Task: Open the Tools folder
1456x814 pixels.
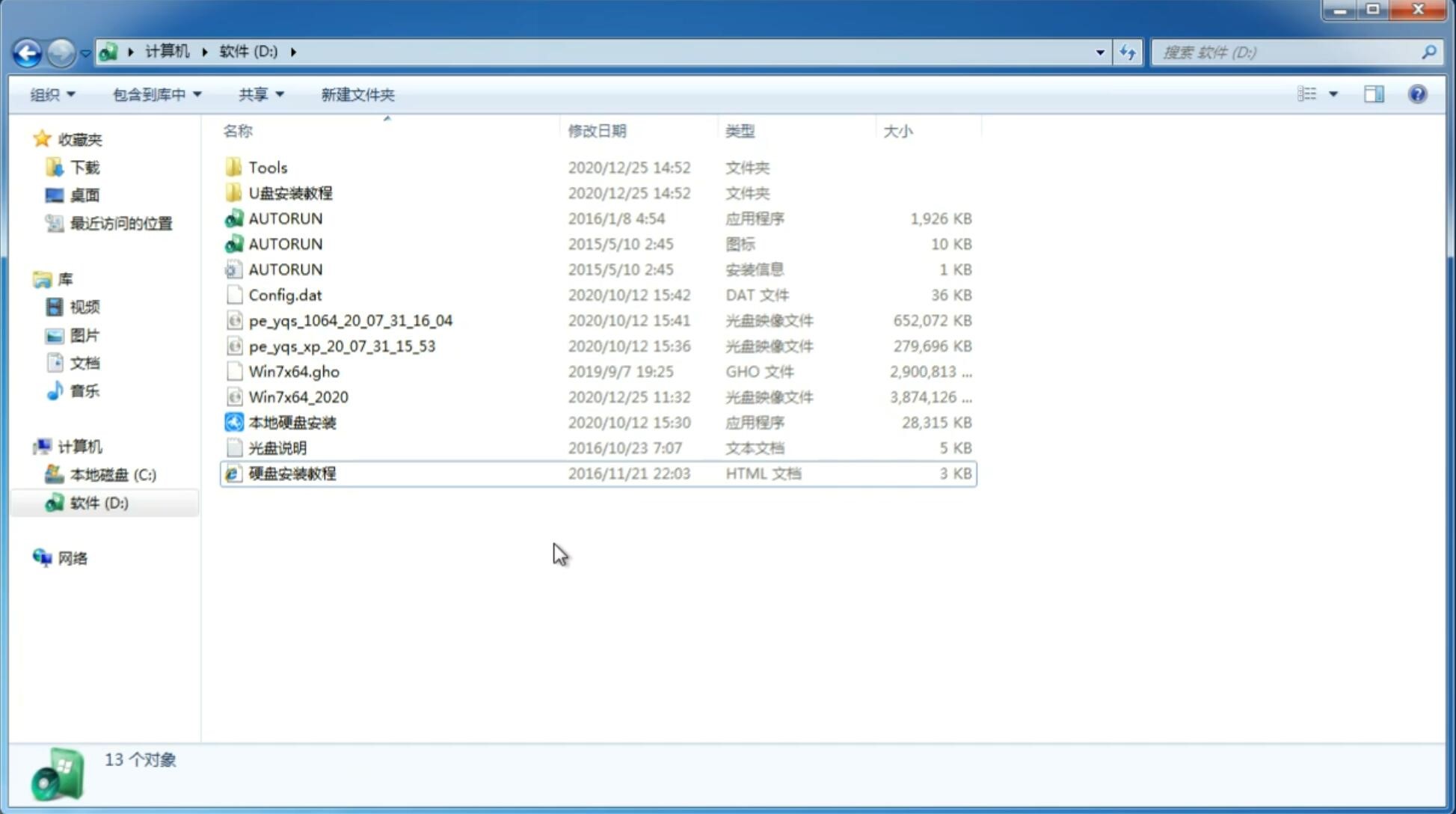Action: click(267, 167)
